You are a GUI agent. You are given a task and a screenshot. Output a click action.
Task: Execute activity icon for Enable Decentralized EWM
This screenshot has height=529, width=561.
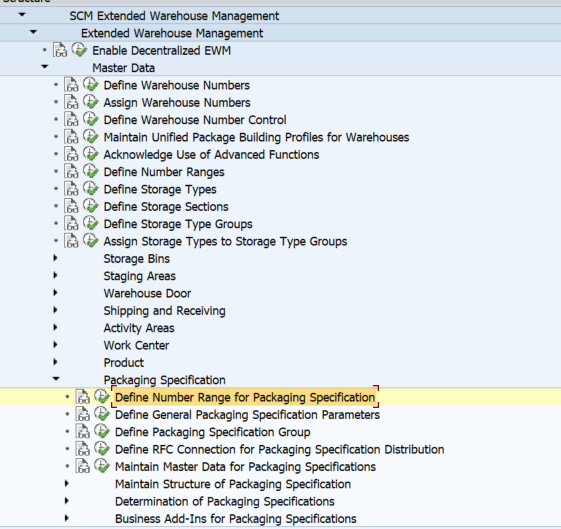(x=79, y=50)
